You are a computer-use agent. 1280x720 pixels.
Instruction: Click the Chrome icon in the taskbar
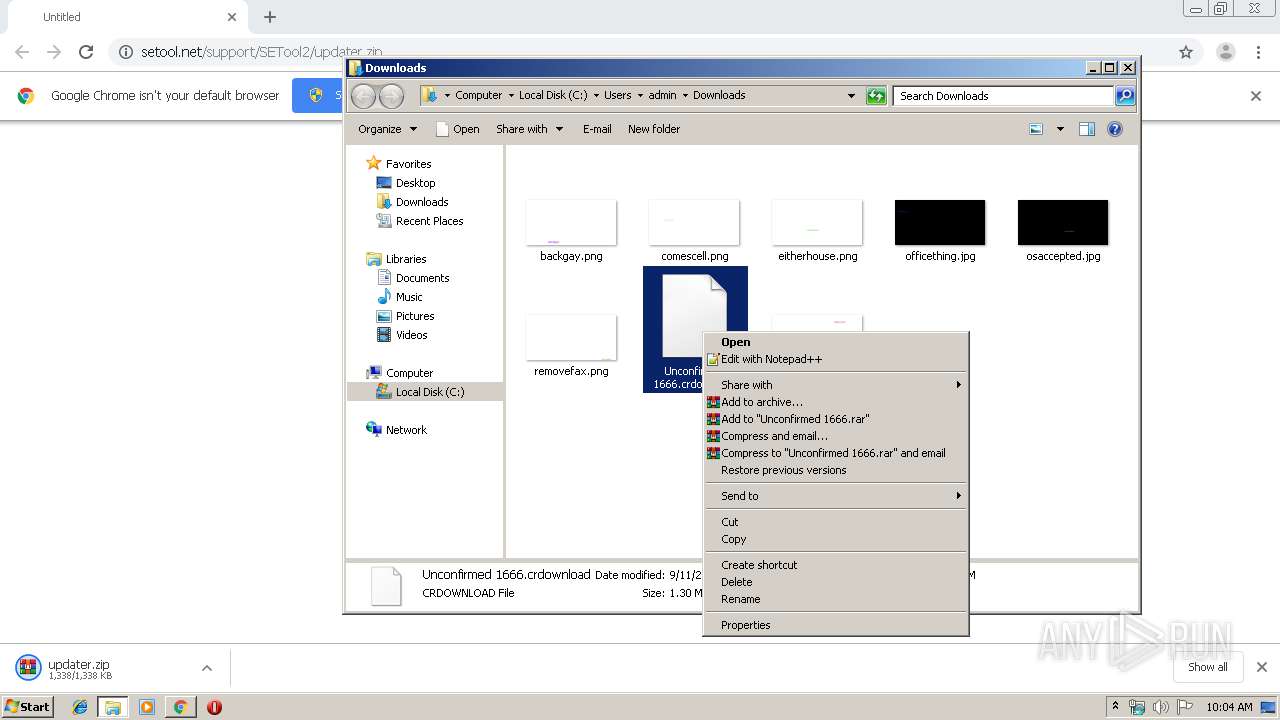tap(180, 707)
